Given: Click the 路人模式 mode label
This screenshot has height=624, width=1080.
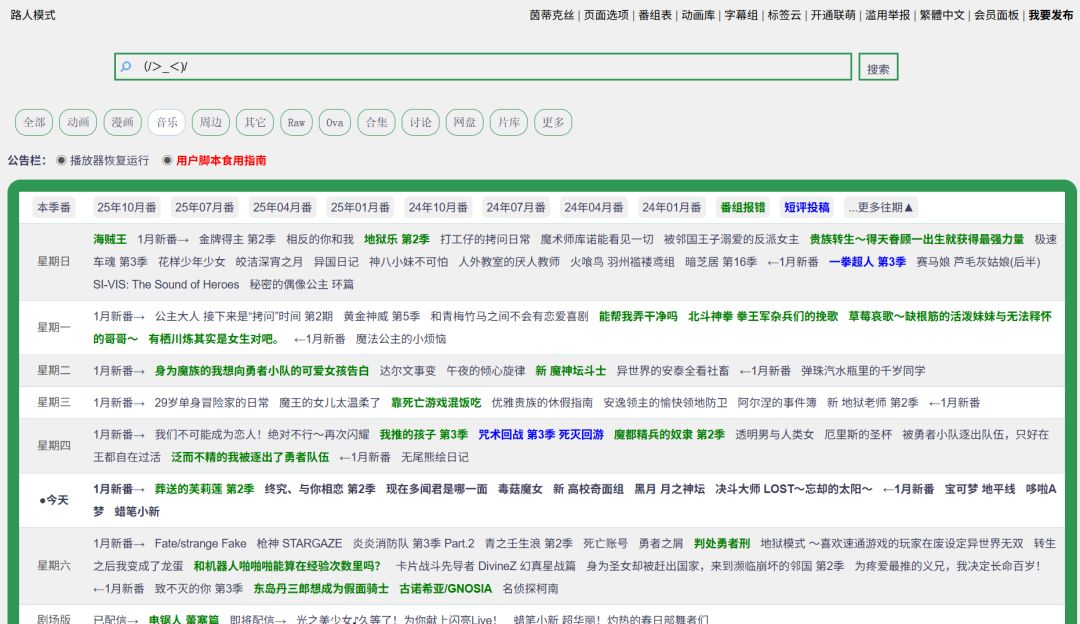Looking at the screenshot, I should point(33,15).
